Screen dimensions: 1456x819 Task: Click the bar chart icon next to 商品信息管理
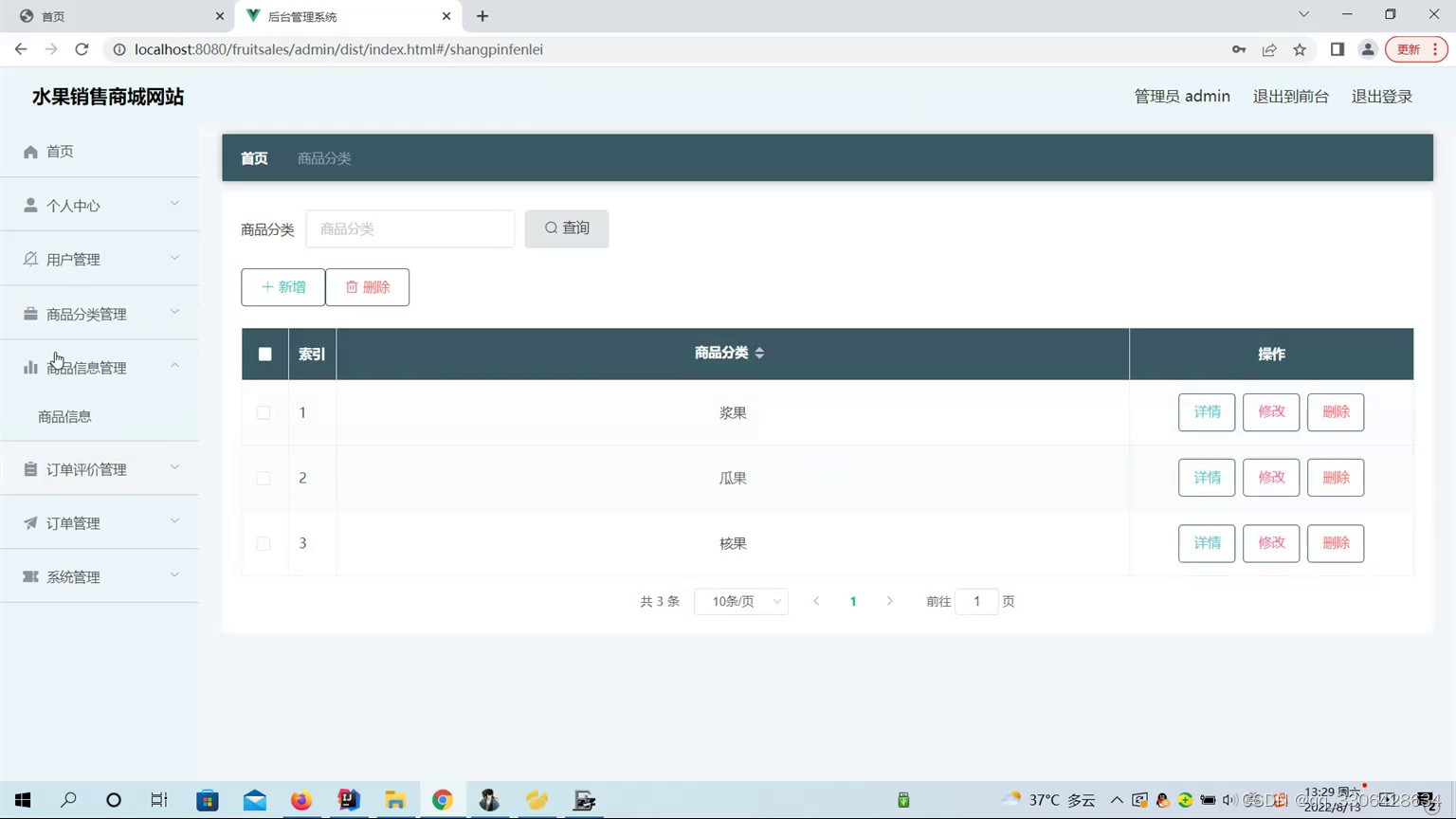tap(30, 367)
